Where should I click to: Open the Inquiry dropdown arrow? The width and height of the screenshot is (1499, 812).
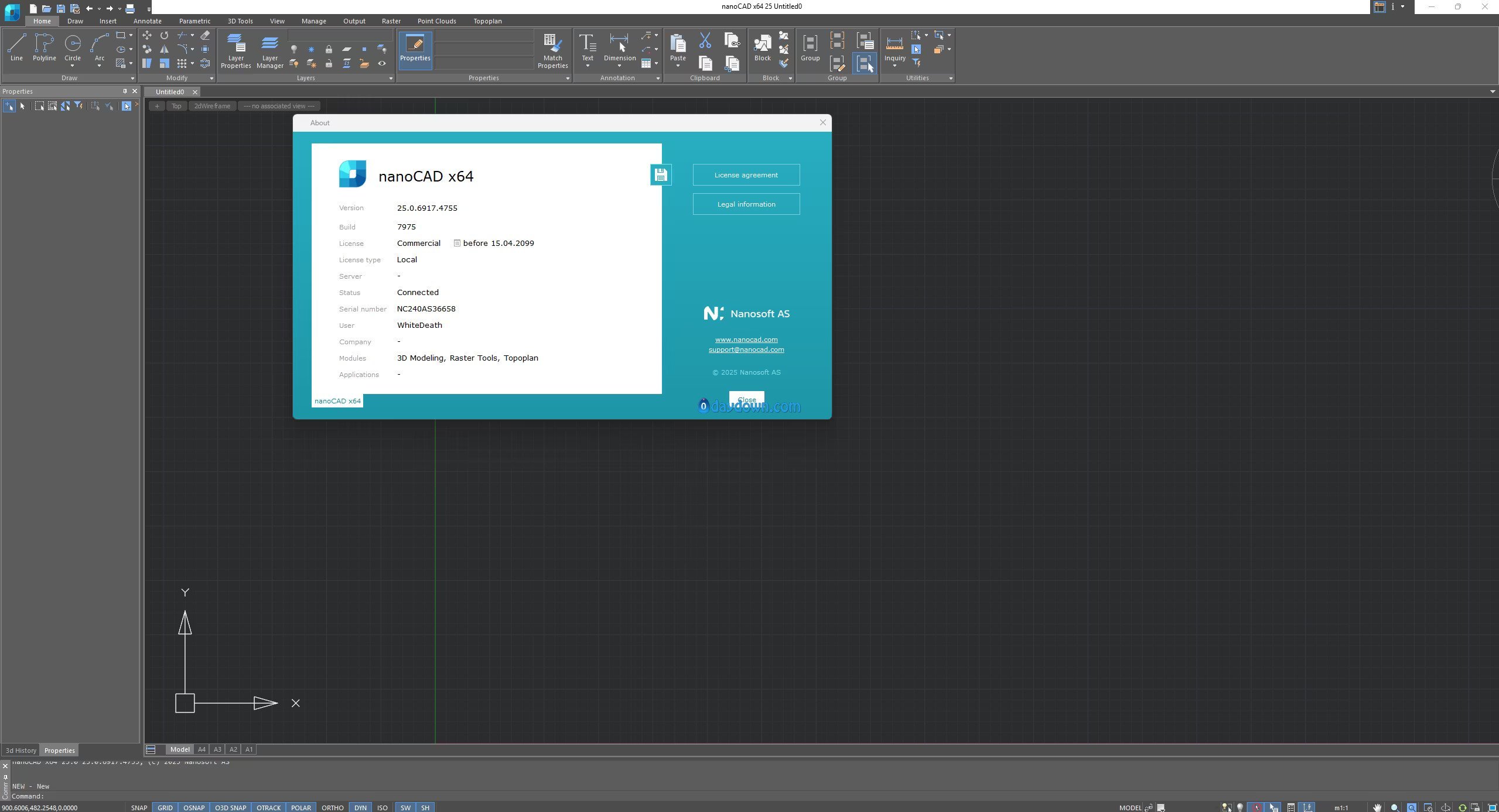pyautogui.click(x=894, y=66)
